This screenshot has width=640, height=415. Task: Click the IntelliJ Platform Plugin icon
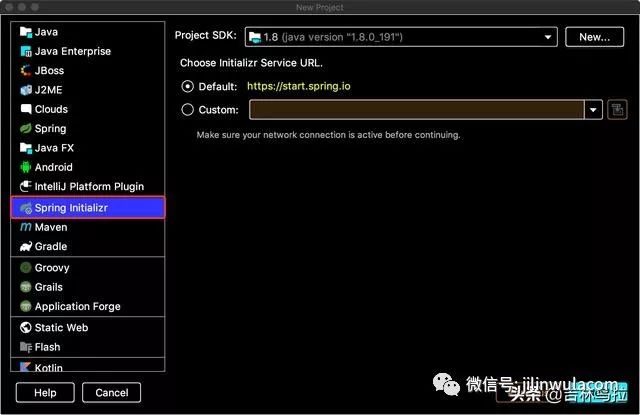tap(26, 186)
